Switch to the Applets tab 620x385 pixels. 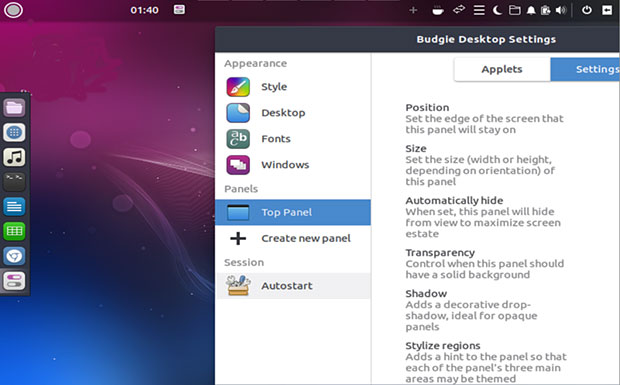(502, 69)
